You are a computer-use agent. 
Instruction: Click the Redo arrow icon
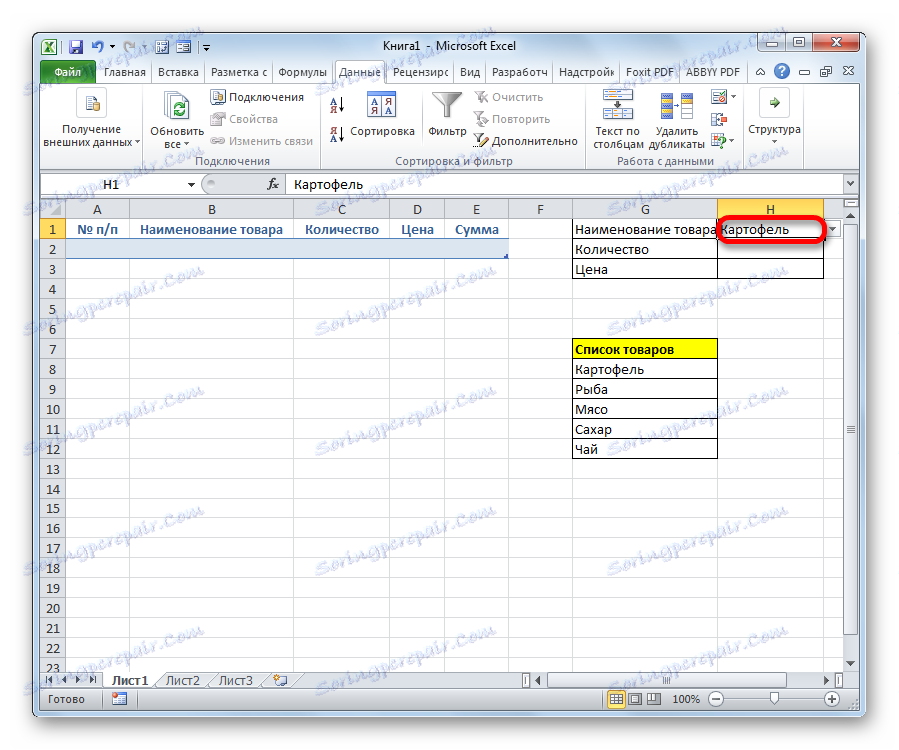click(x=130, y=46)
